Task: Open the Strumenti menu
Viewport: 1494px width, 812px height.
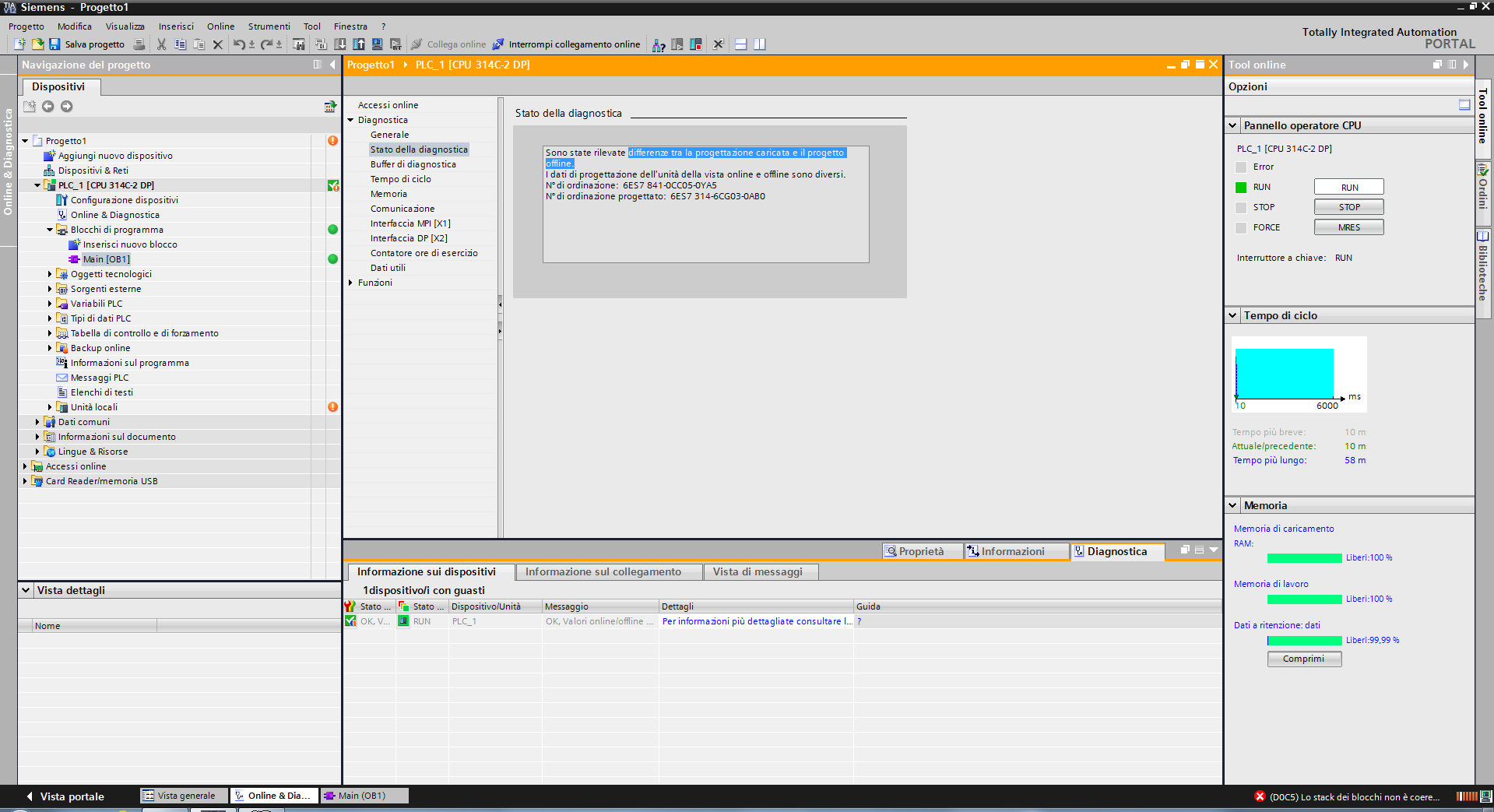Action: 269,26
